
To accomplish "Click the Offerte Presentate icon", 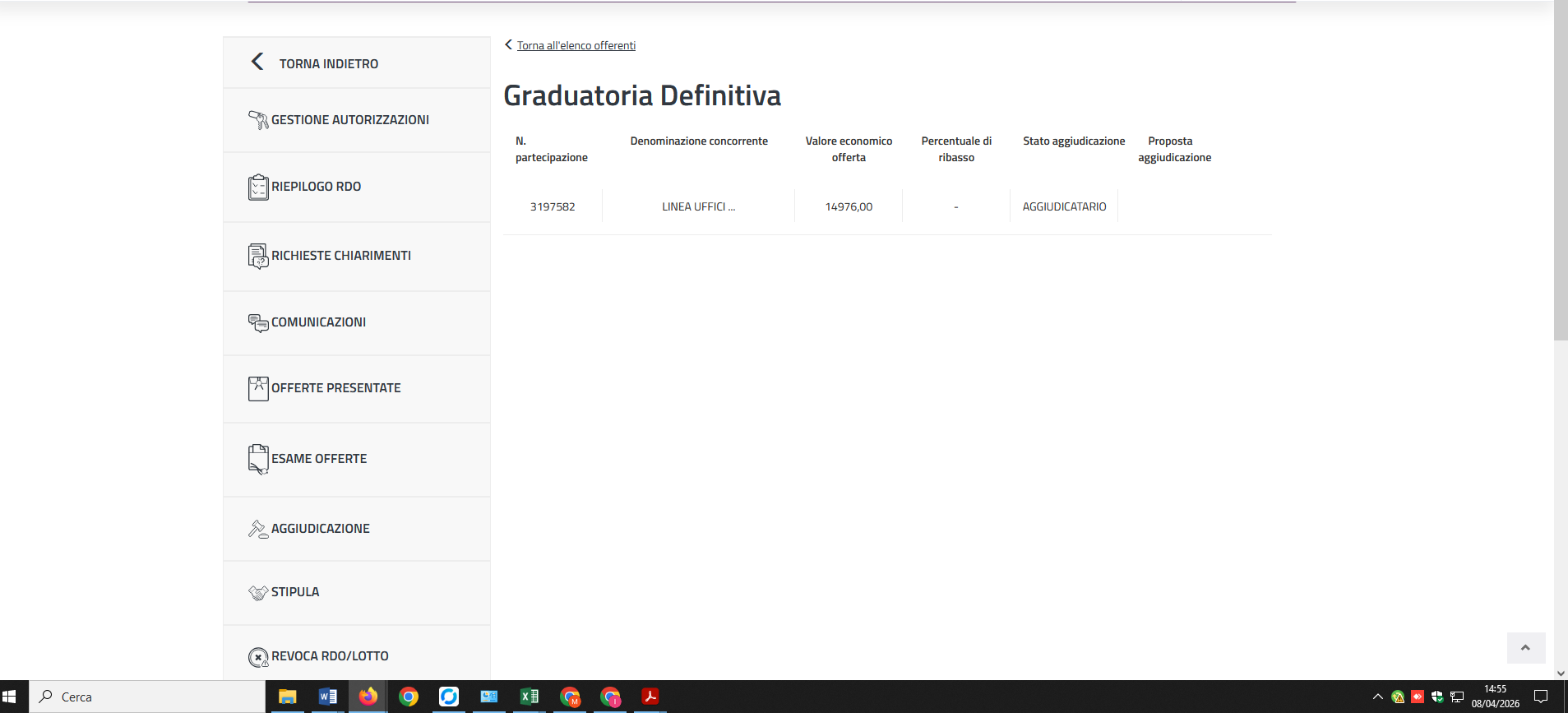I will tap(258, 388).
